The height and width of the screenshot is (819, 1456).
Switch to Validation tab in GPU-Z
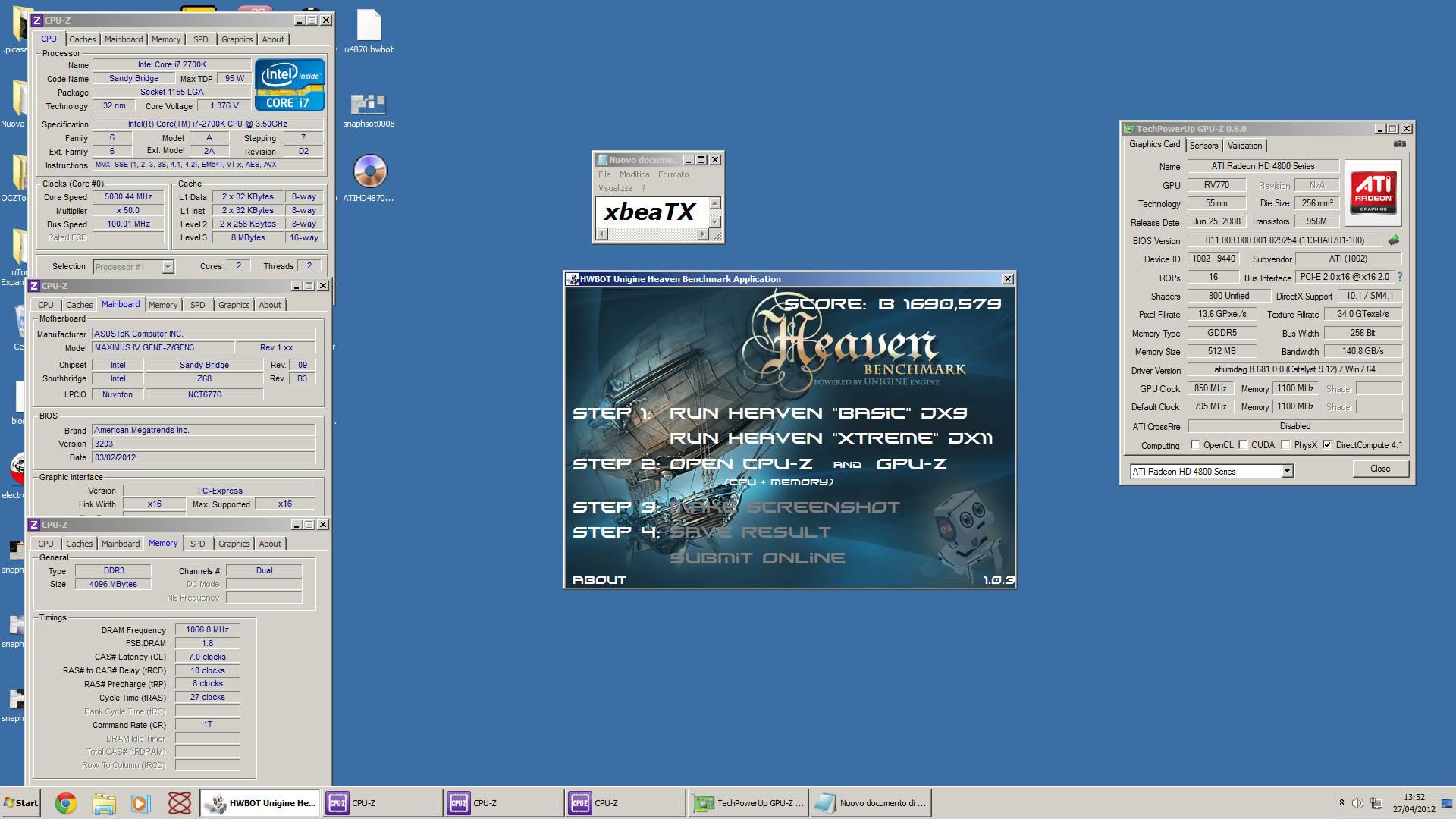coord(1244,146)
